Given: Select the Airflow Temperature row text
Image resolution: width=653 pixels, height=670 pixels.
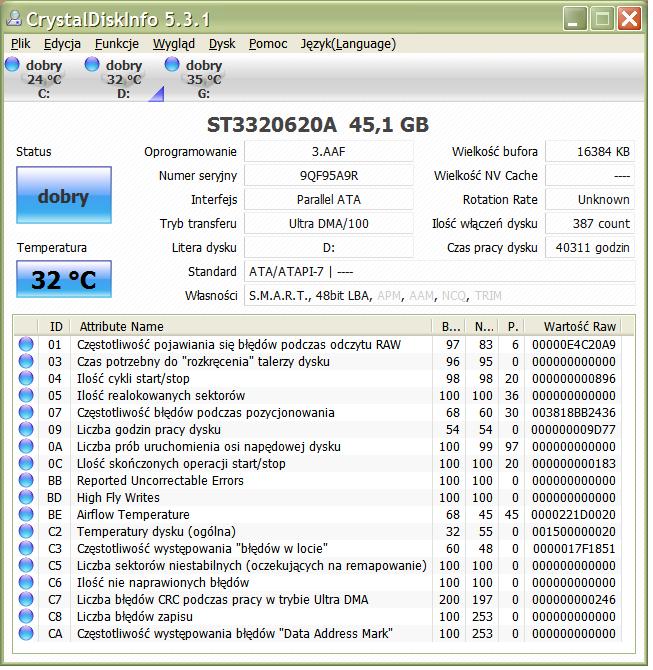Looking at the screenshot, I should 133,515.
